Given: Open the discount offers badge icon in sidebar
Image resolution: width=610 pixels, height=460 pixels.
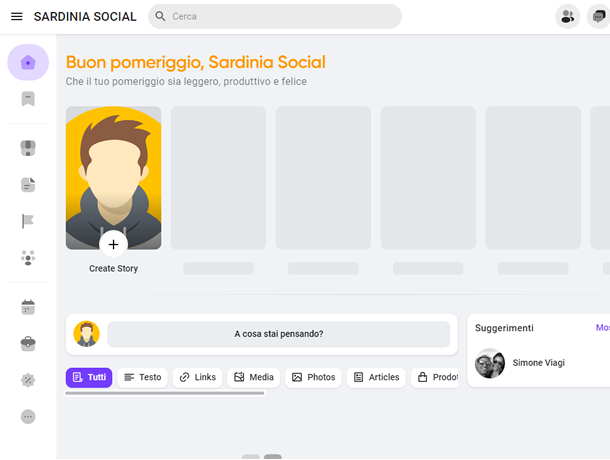Looking at the screenshot, I should click(x=28, y=380).
